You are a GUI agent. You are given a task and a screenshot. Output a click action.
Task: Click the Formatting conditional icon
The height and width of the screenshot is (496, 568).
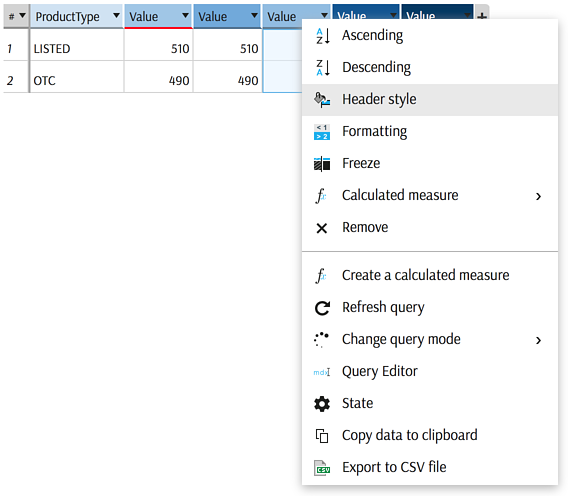pos(322,132)
